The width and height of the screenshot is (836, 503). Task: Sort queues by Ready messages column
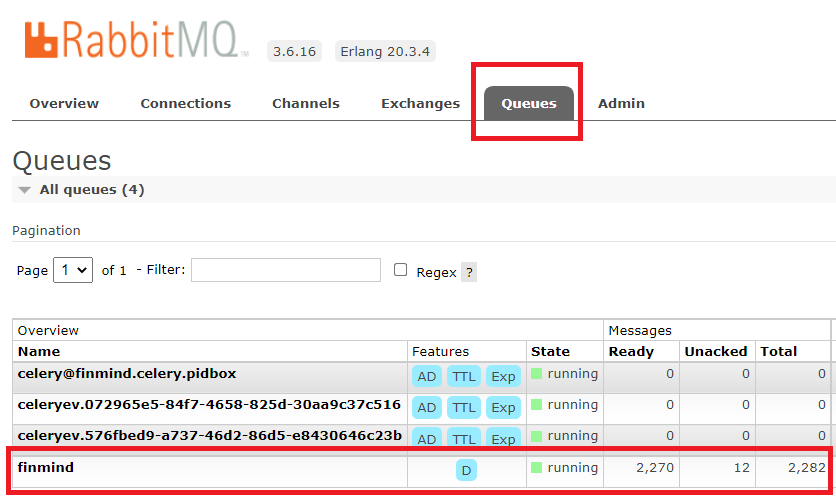tap(631, 351)
